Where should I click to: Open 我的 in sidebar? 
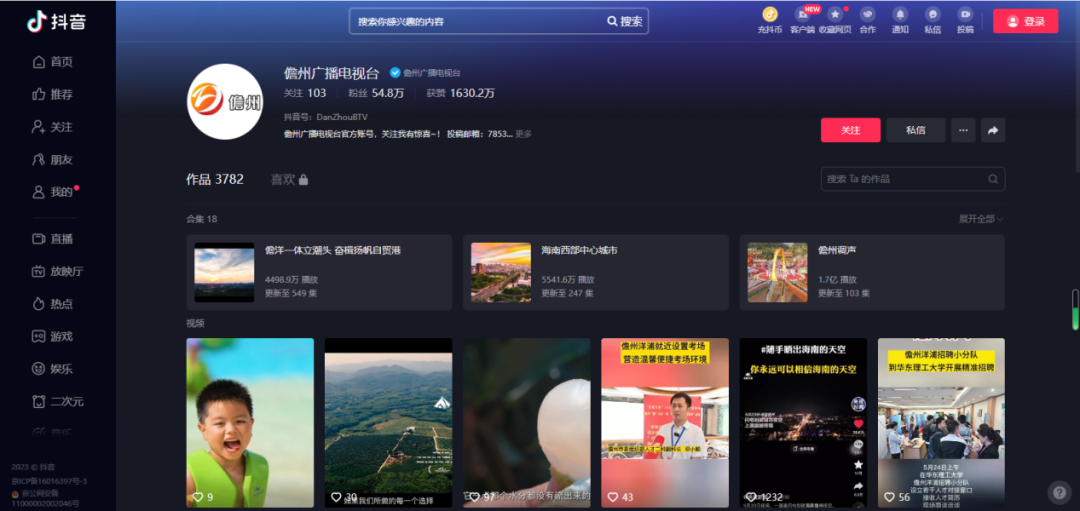point(53,192)
